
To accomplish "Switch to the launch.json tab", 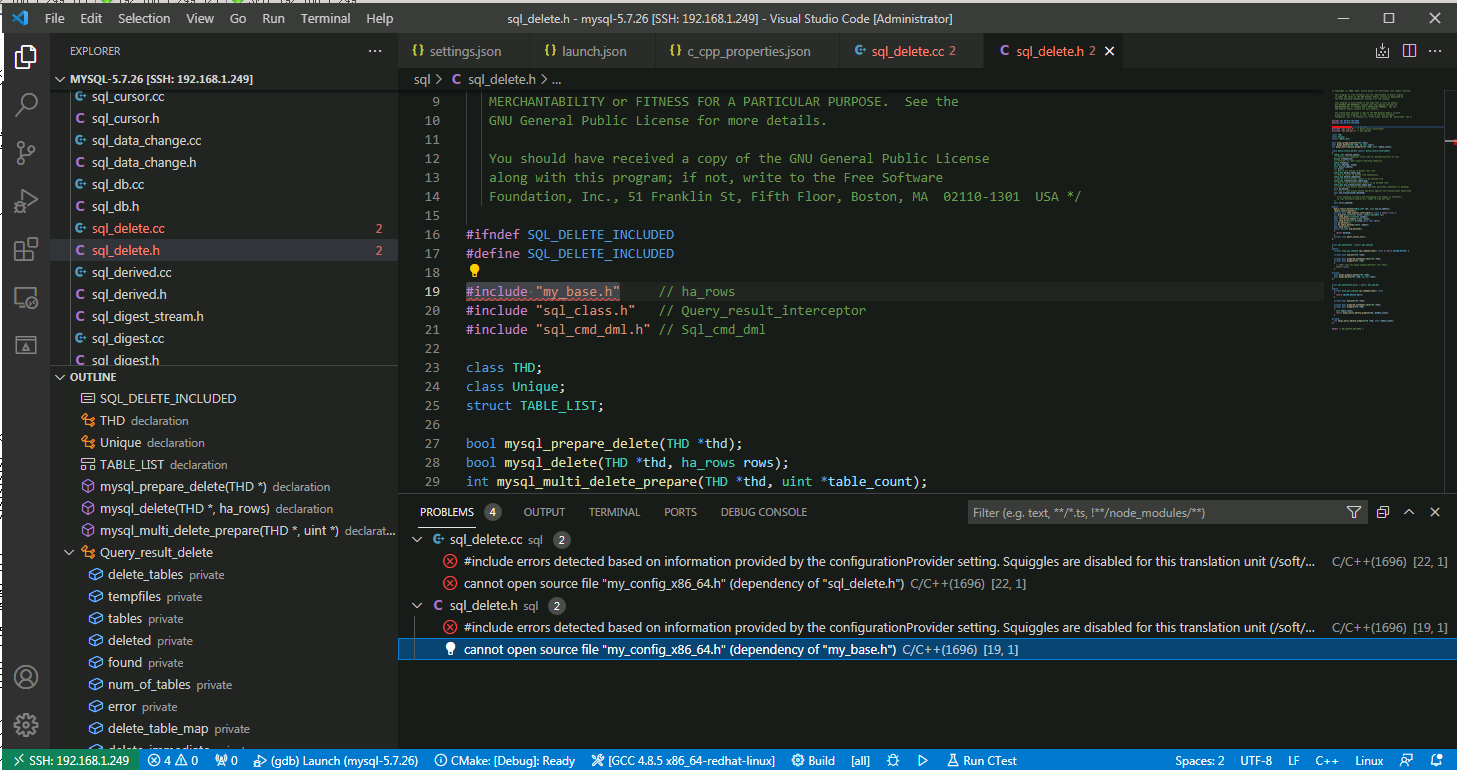I will (586, 51).
